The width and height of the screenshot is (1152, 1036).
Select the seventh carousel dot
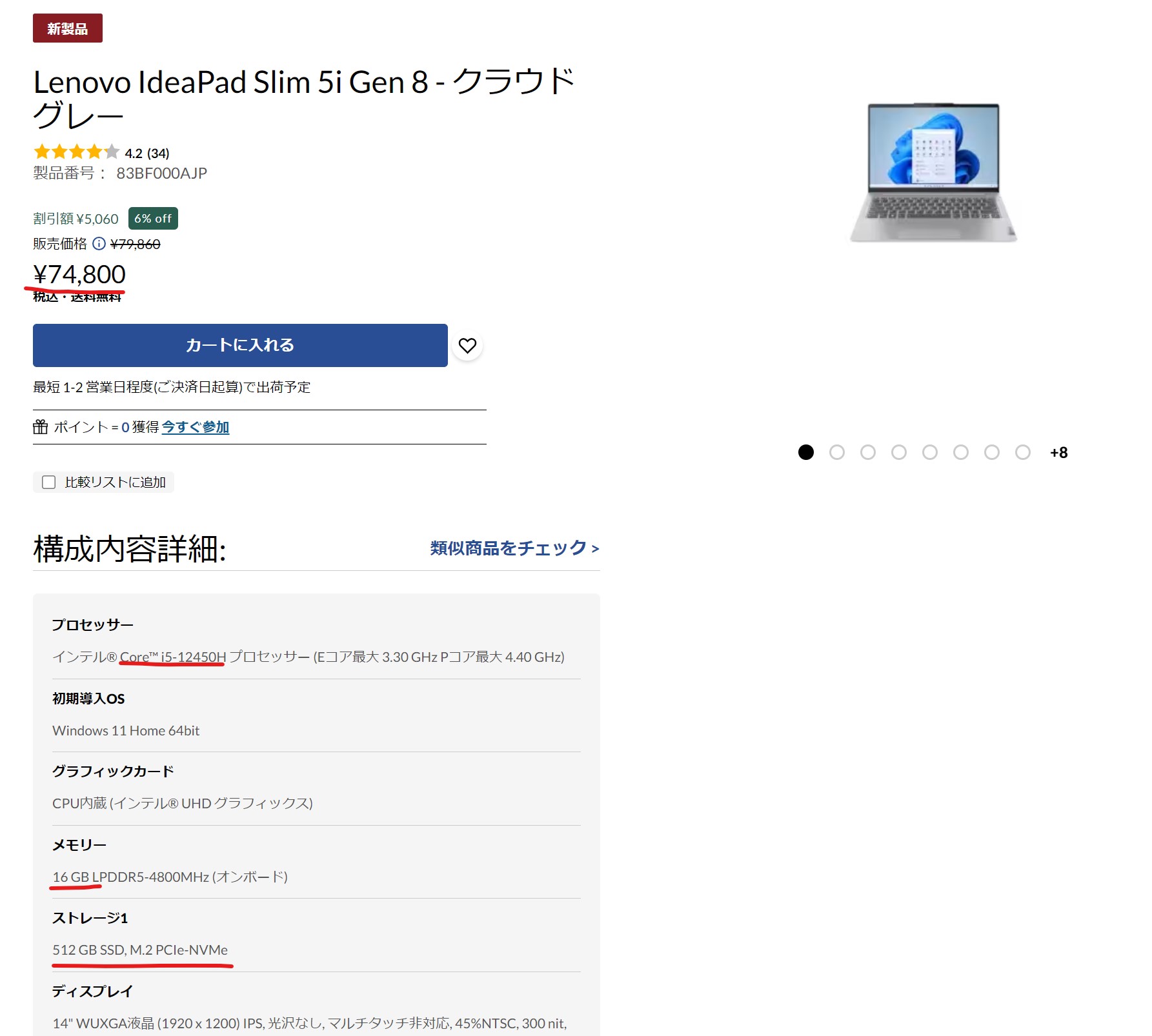coord(992,452)
